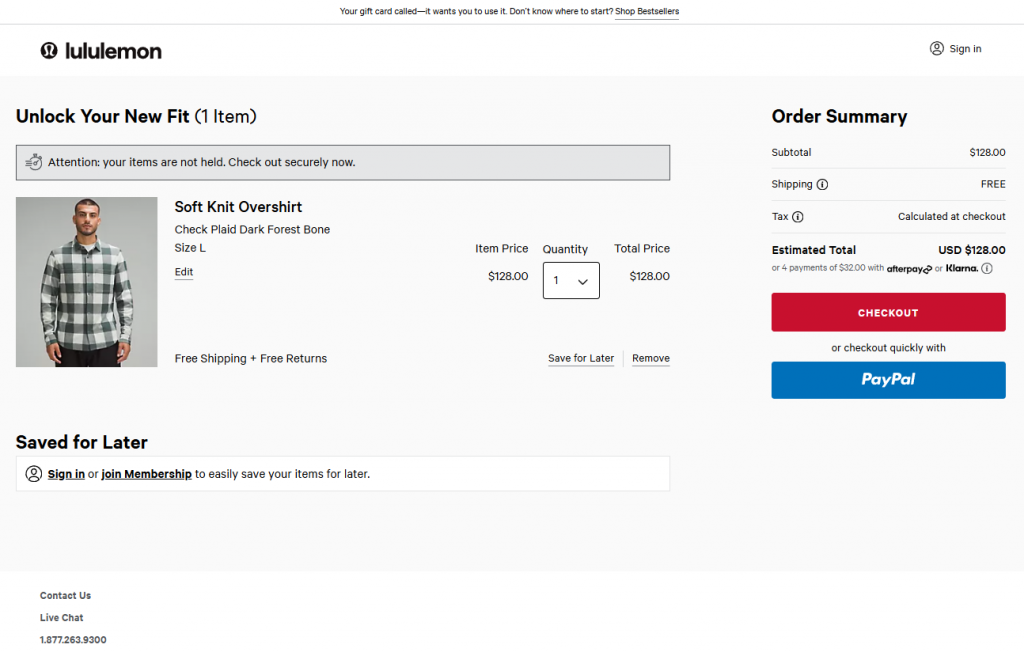Screen dimensions: 1024x652
Task: Click the Afterpay logo
Action: (909, 268)
